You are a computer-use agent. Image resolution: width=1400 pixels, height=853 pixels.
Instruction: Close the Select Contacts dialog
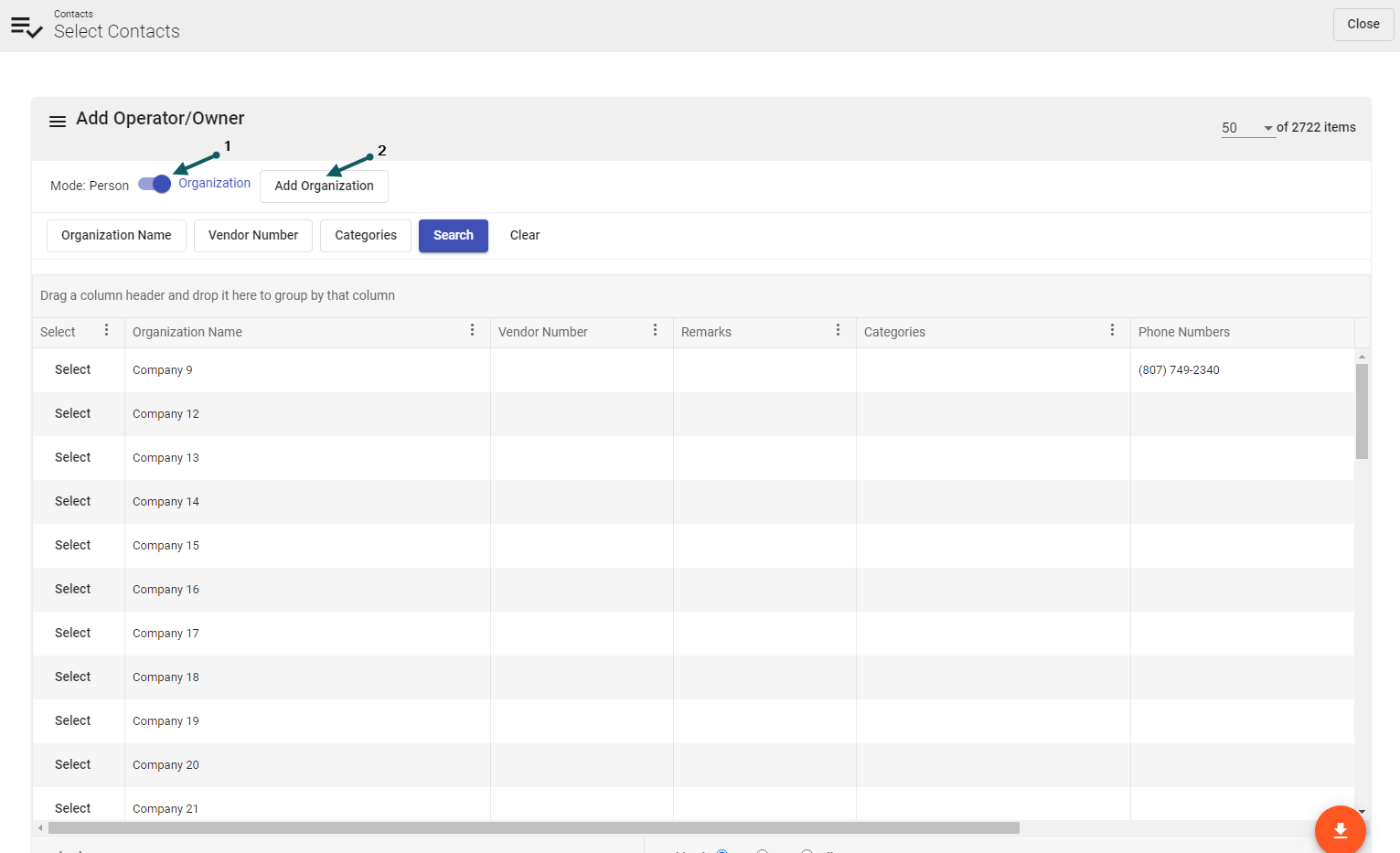(1363, 25)
